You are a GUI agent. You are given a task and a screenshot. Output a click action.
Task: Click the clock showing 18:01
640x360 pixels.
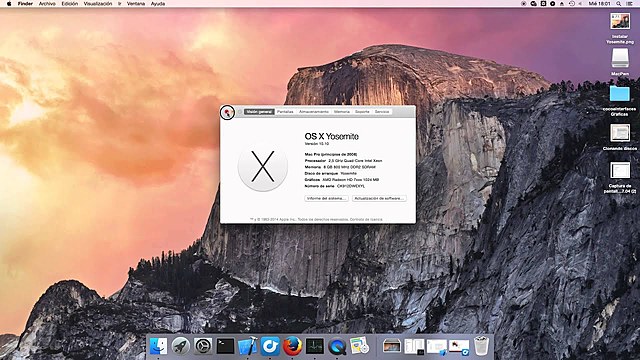599,4
